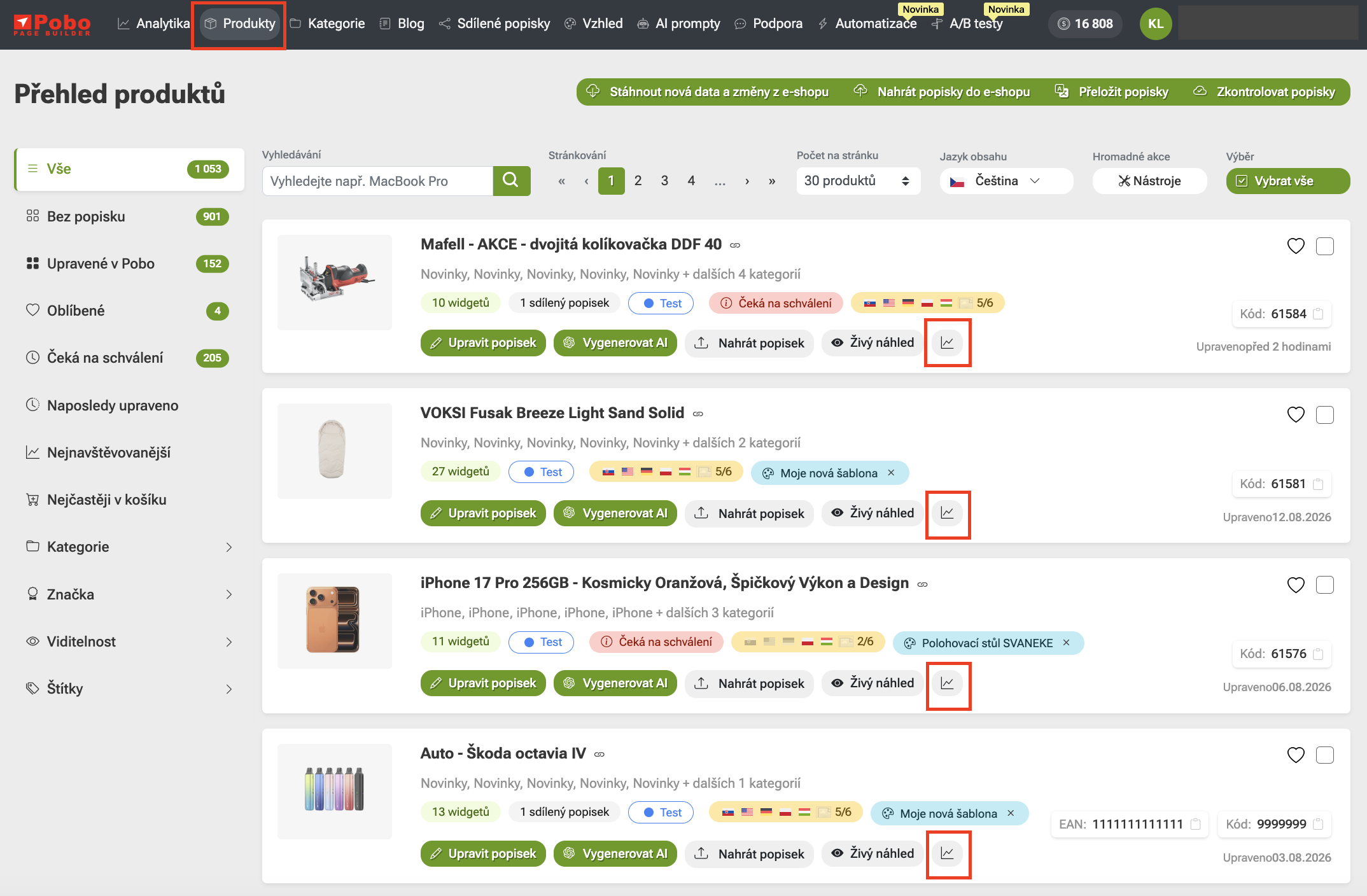The width and height of the screenshot is (1367, 896).
Task: Open A/B testy in top navigation
Action: tap(967, 24)
